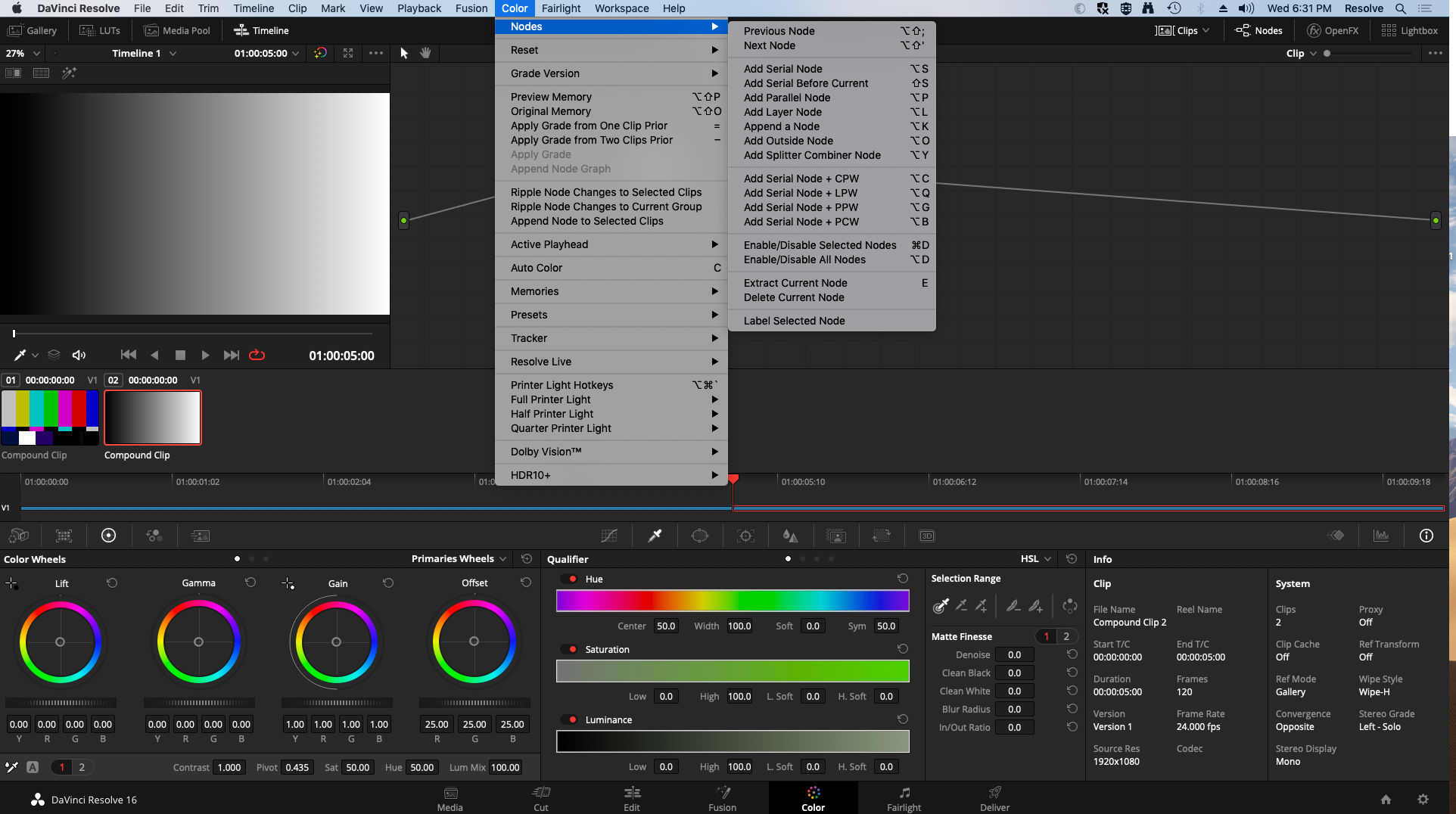Viewport: 1456px width, 814px height.
Task: Open the Power Window palette
Action: [x=700, y=536]
